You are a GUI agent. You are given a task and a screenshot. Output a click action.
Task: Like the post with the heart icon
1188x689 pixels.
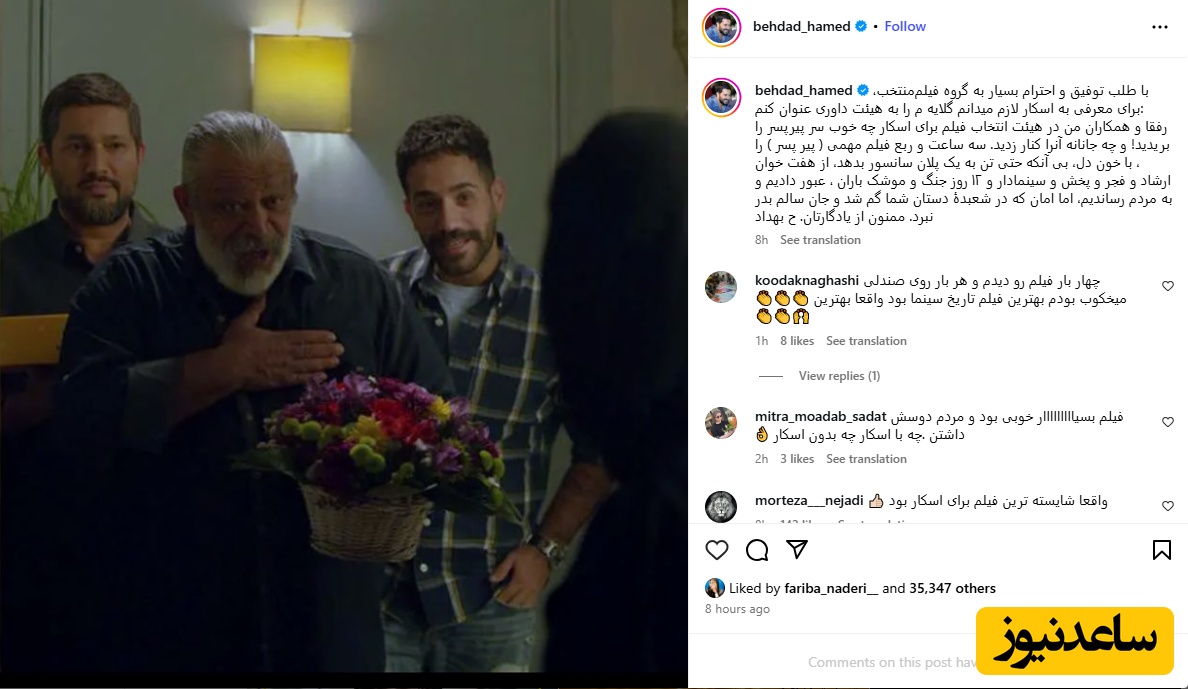pyautogui.click(x=717, y=550)
